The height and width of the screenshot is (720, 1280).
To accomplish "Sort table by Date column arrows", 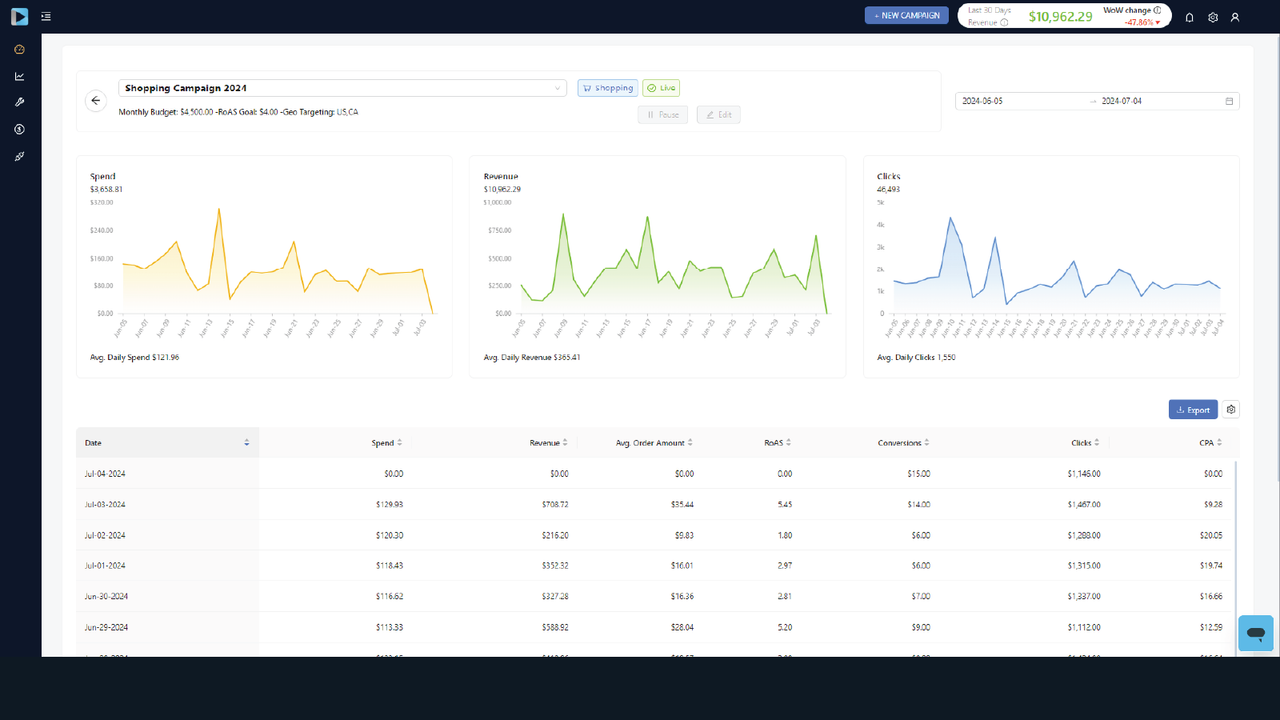I will (x=247, y=442).
